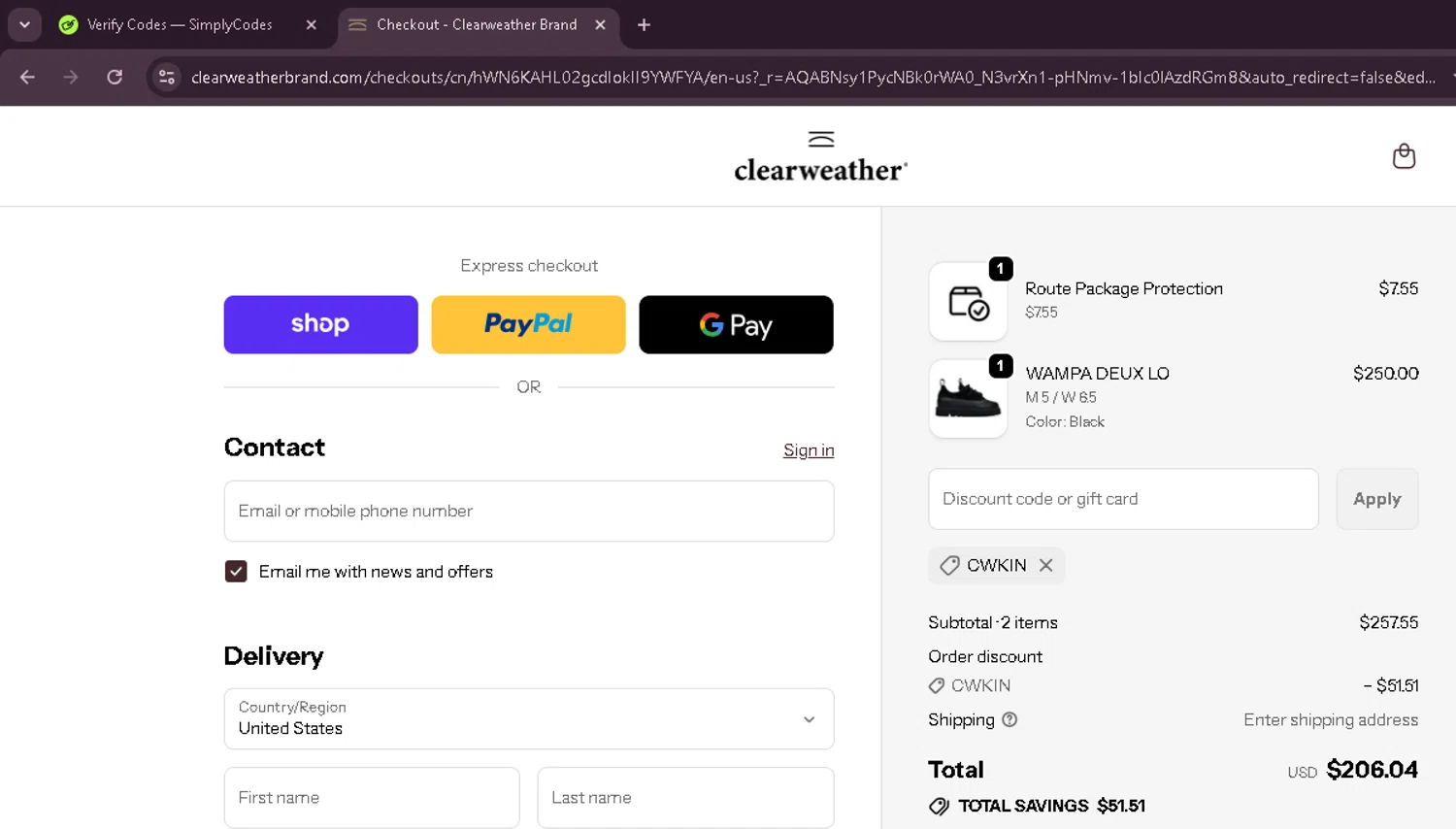This screenshot has width=1456, height=829.
Task: Focus the Email or mobile phone field
Action: click(x=529, y=511)
